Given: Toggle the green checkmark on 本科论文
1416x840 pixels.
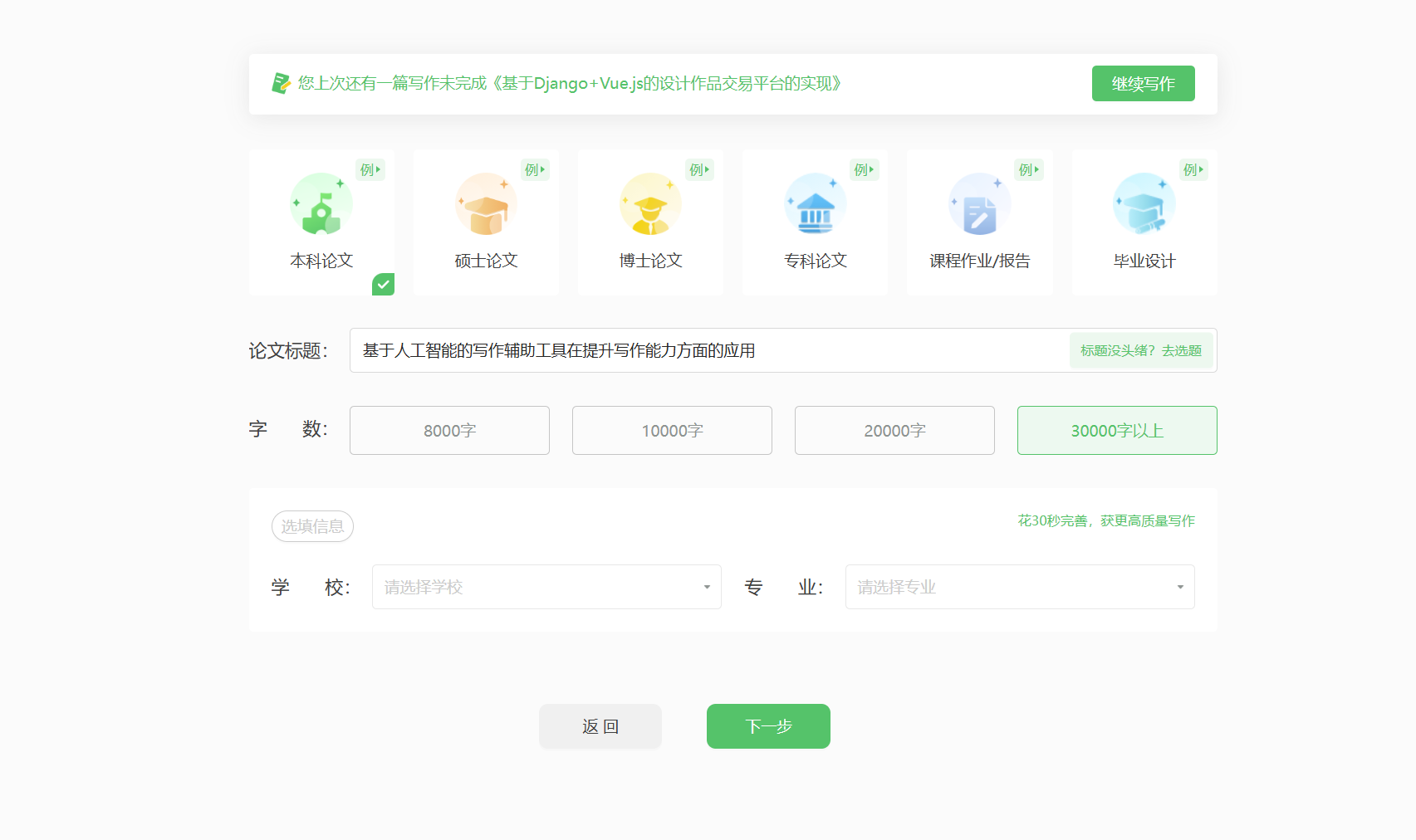Looking at the screenshot, I should tap(383, 285).
